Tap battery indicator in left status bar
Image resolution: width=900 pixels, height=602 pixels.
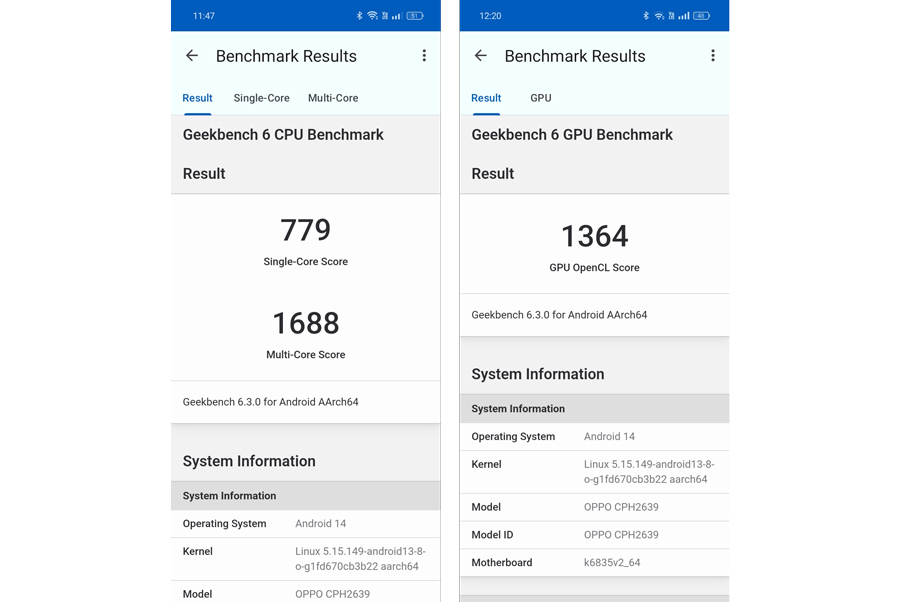[x=415, y=15]
